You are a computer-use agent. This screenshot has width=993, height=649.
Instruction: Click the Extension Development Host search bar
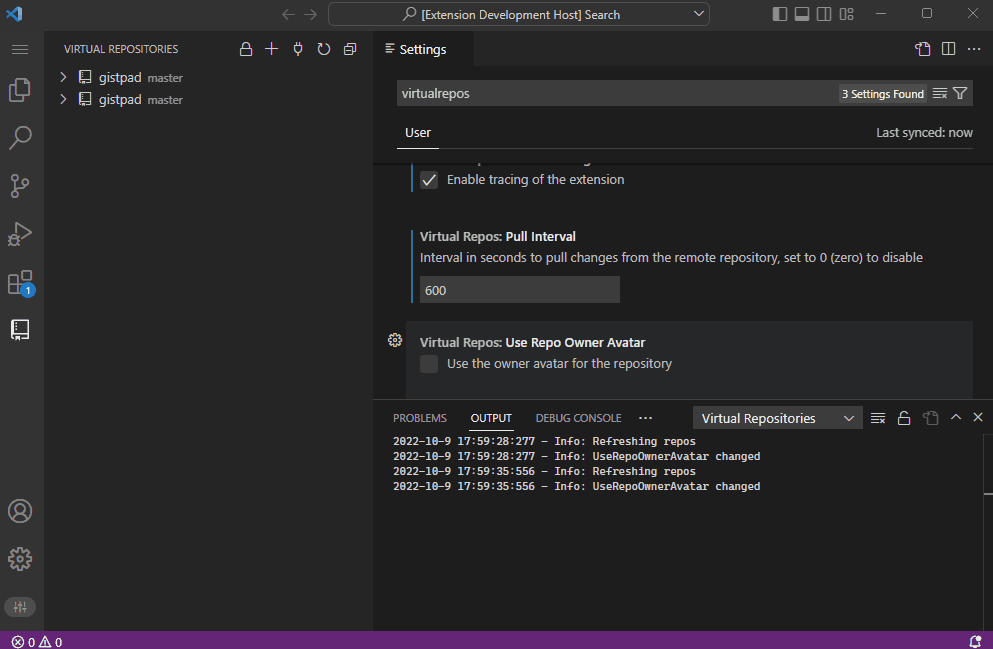point(519,14)
